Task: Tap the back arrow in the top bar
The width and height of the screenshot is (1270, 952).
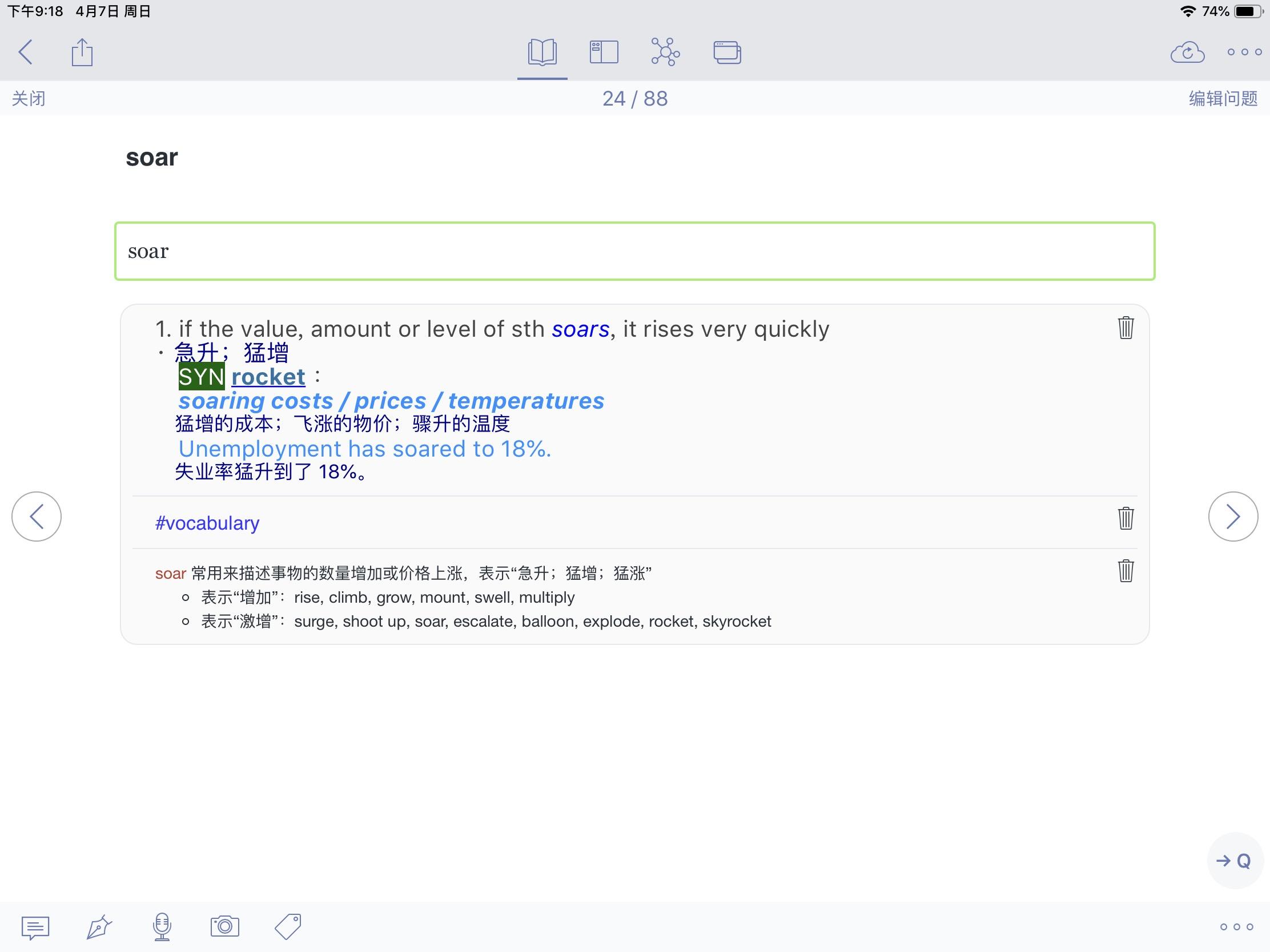Action: tap(26, 52)
